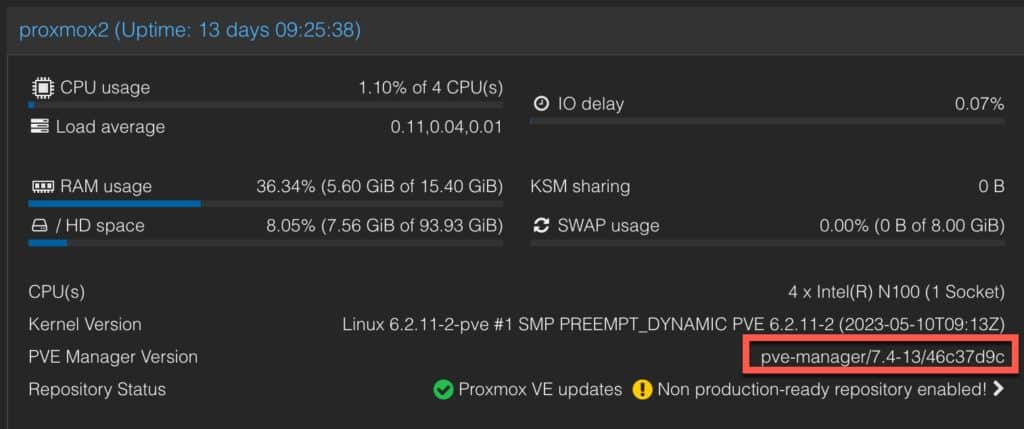Screen dimensions: 1024x429
Task: Click the KSM sharing value
Action: (x=991, y=187)
